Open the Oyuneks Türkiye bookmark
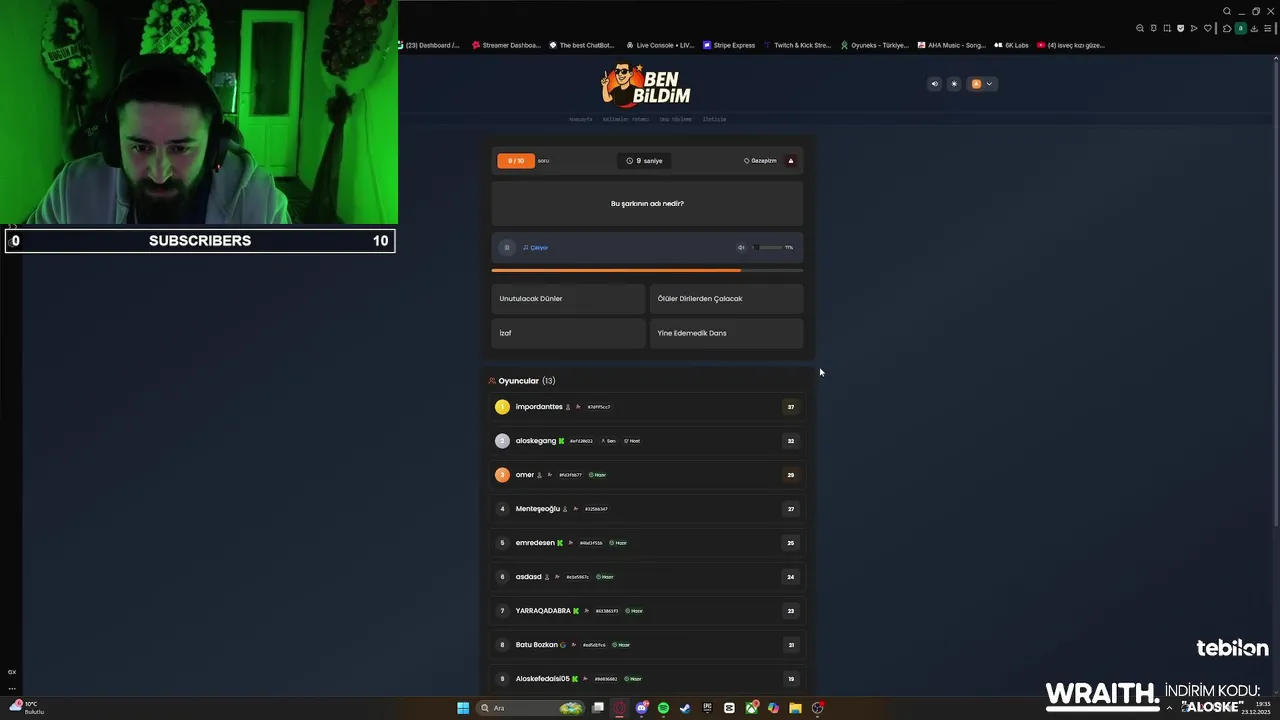The width and height of the screenshot is (1280, 720). (875, 45)
